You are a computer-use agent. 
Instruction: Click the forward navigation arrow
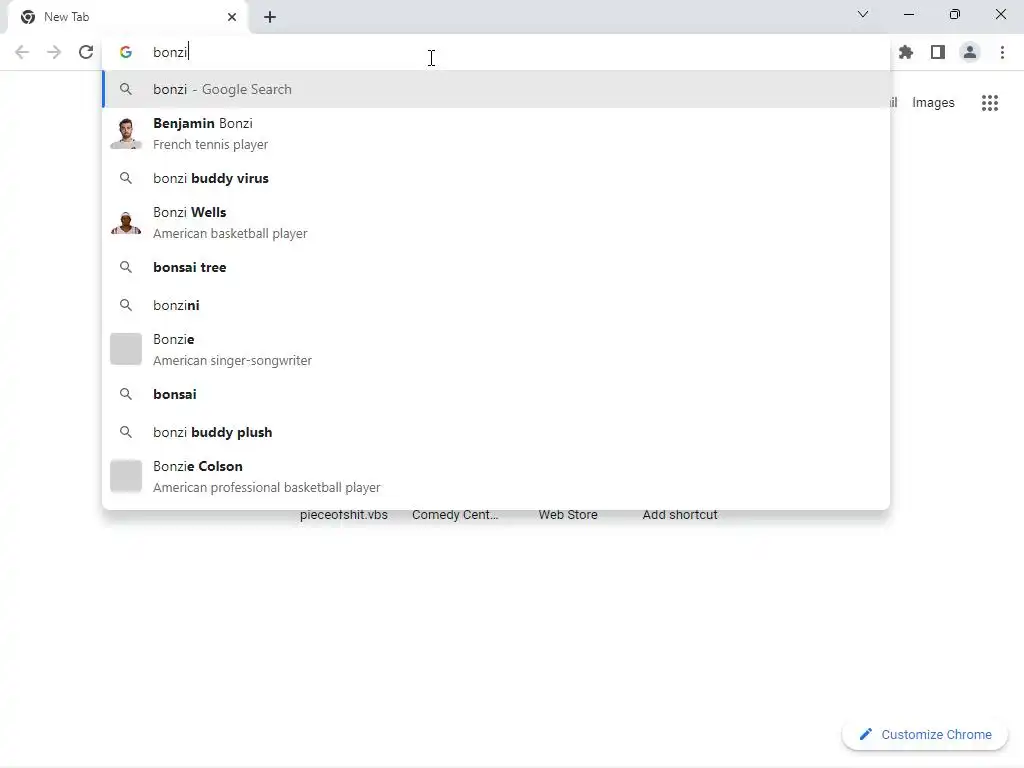[54, 52]
